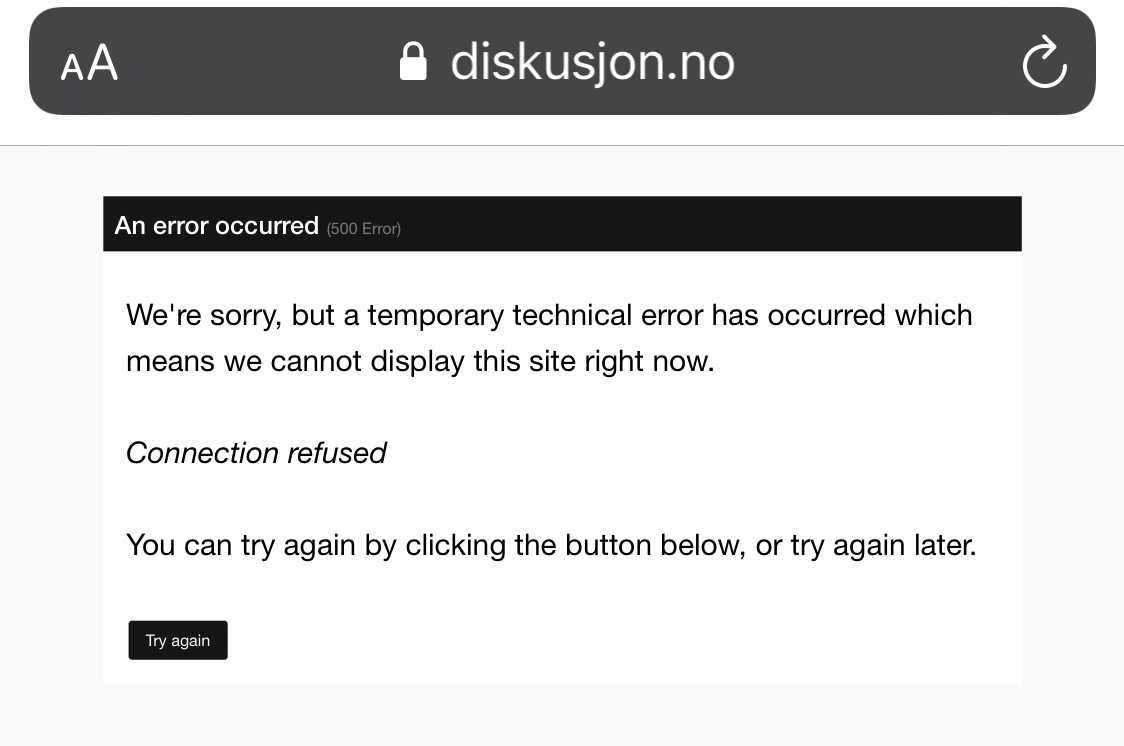The width and height of the screenshot is (1124, 746).
Task: Select the diskusjon.no URL text
Action: tap(592, 62)
